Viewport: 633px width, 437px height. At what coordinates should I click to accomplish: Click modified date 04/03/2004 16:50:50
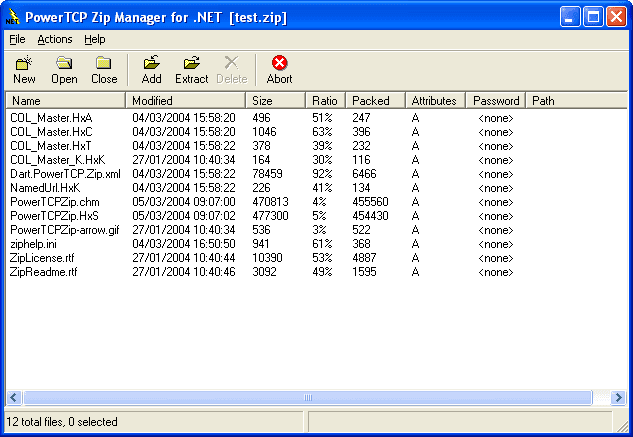[x=184, y=244]
